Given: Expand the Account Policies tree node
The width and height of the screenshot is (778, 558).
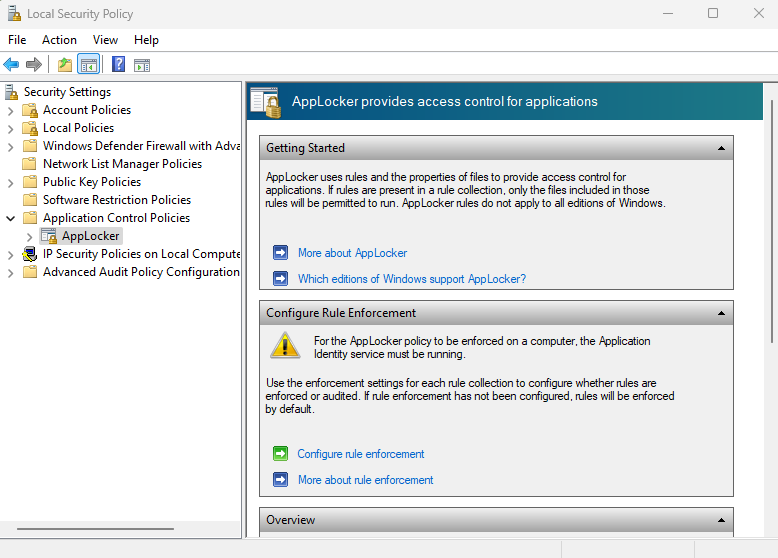Looking at the screenshot, I should 11,110.
